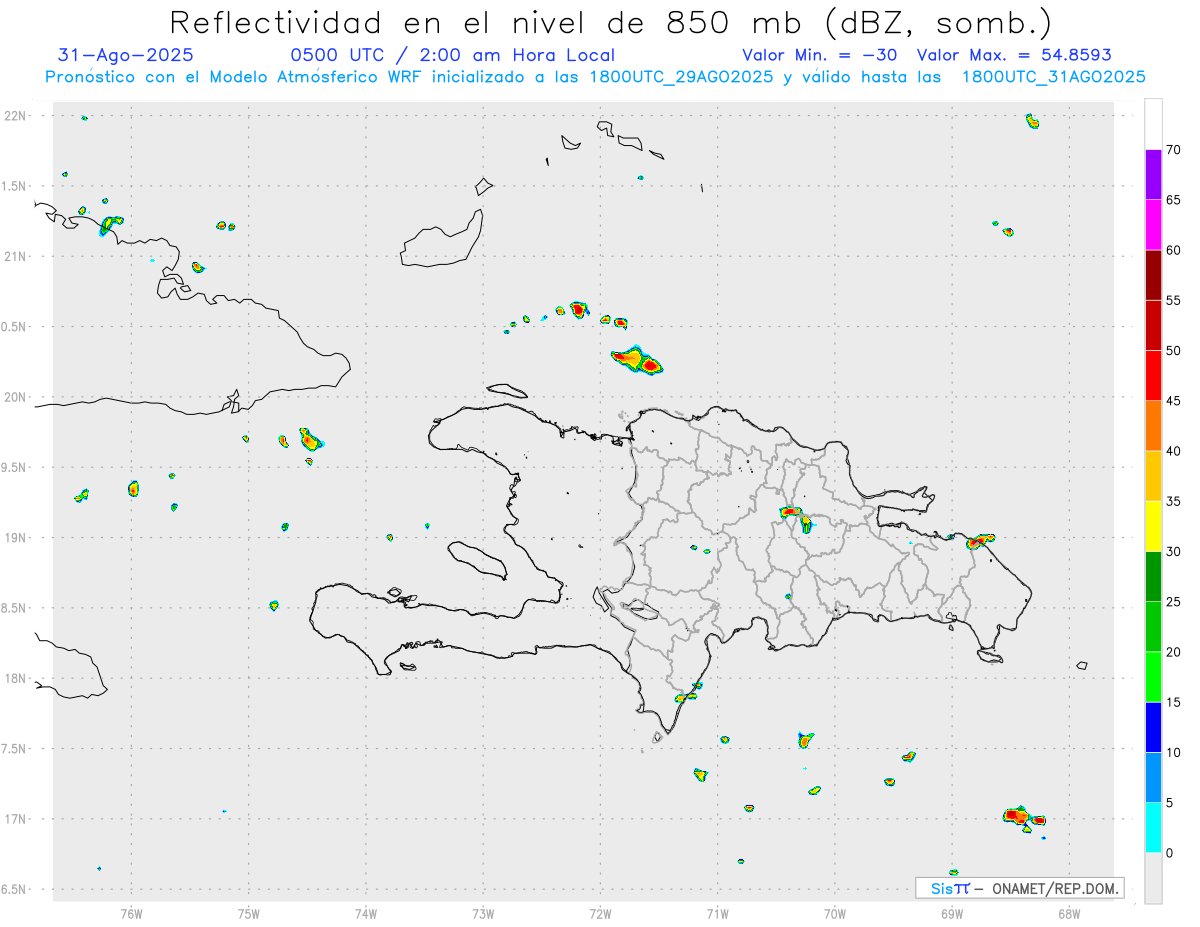Pick the dark red 55–60 dBZ colorbar segment
1200x927 pixels.
point(1153,275)
